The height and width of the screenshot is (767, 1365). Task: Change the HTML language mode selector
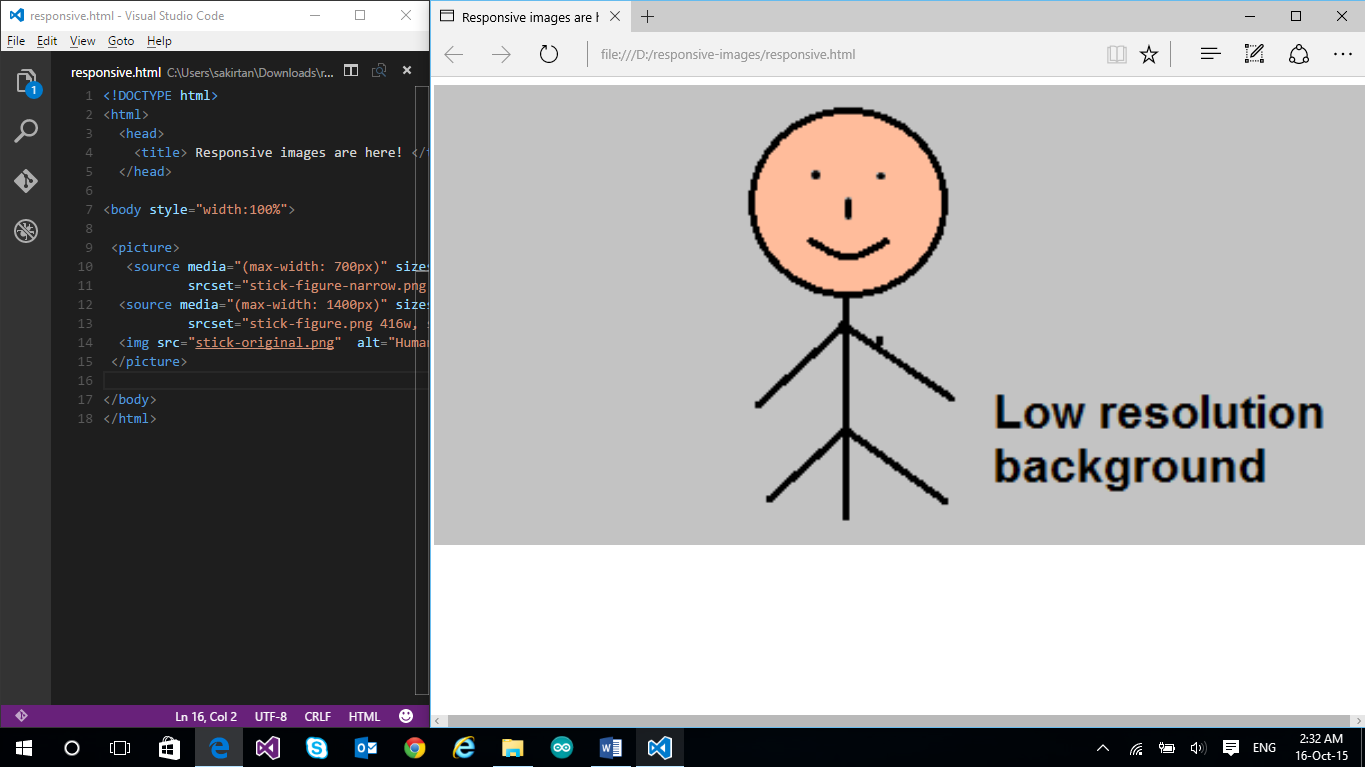364,716
